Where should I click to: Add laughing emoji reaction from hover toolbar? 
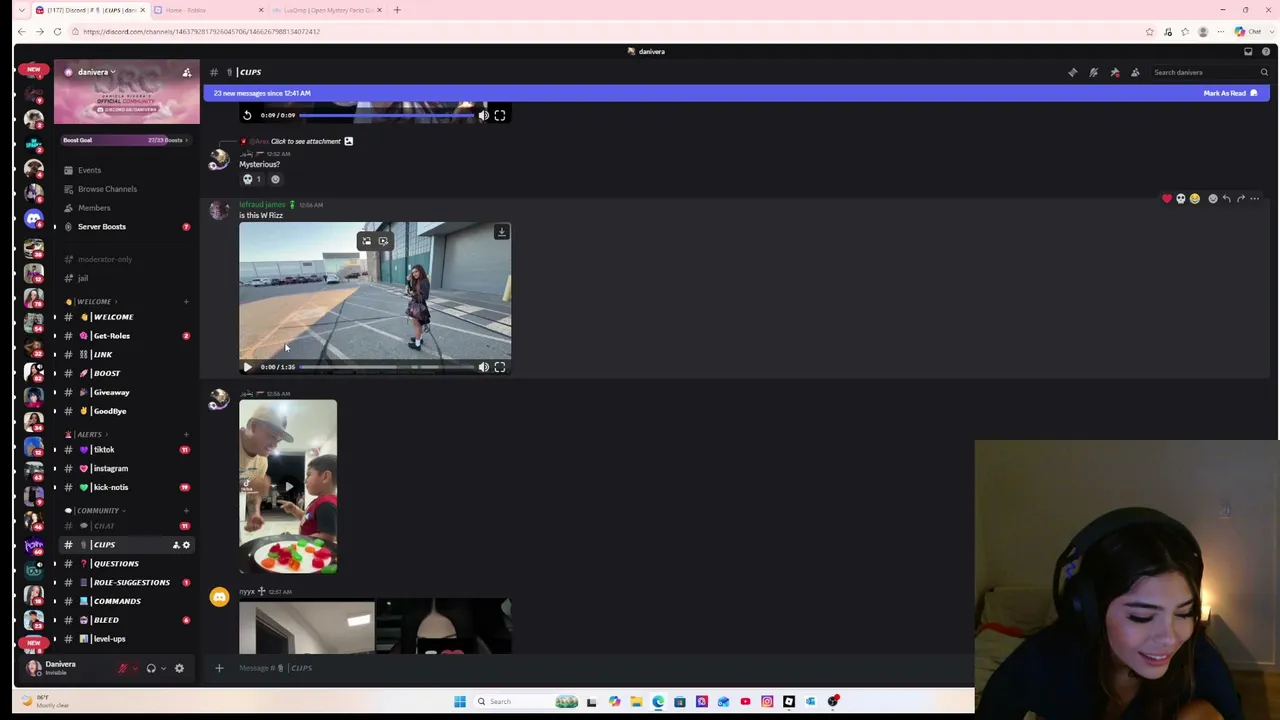coord(1195,199)
